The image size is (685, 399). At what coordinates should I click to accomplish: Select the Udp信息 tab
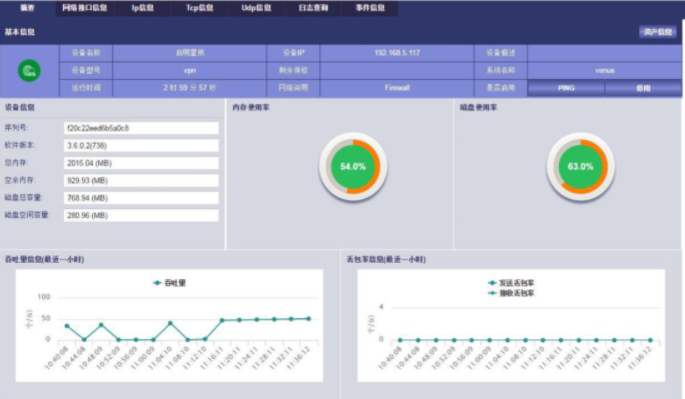coord(256,8)
